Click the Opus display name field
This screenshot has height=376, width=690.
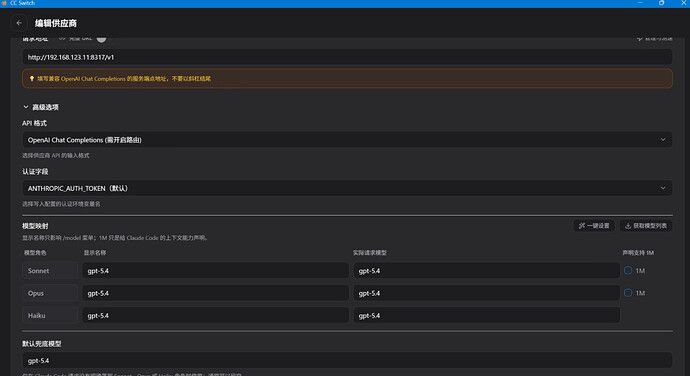click(x=215, y=293)
